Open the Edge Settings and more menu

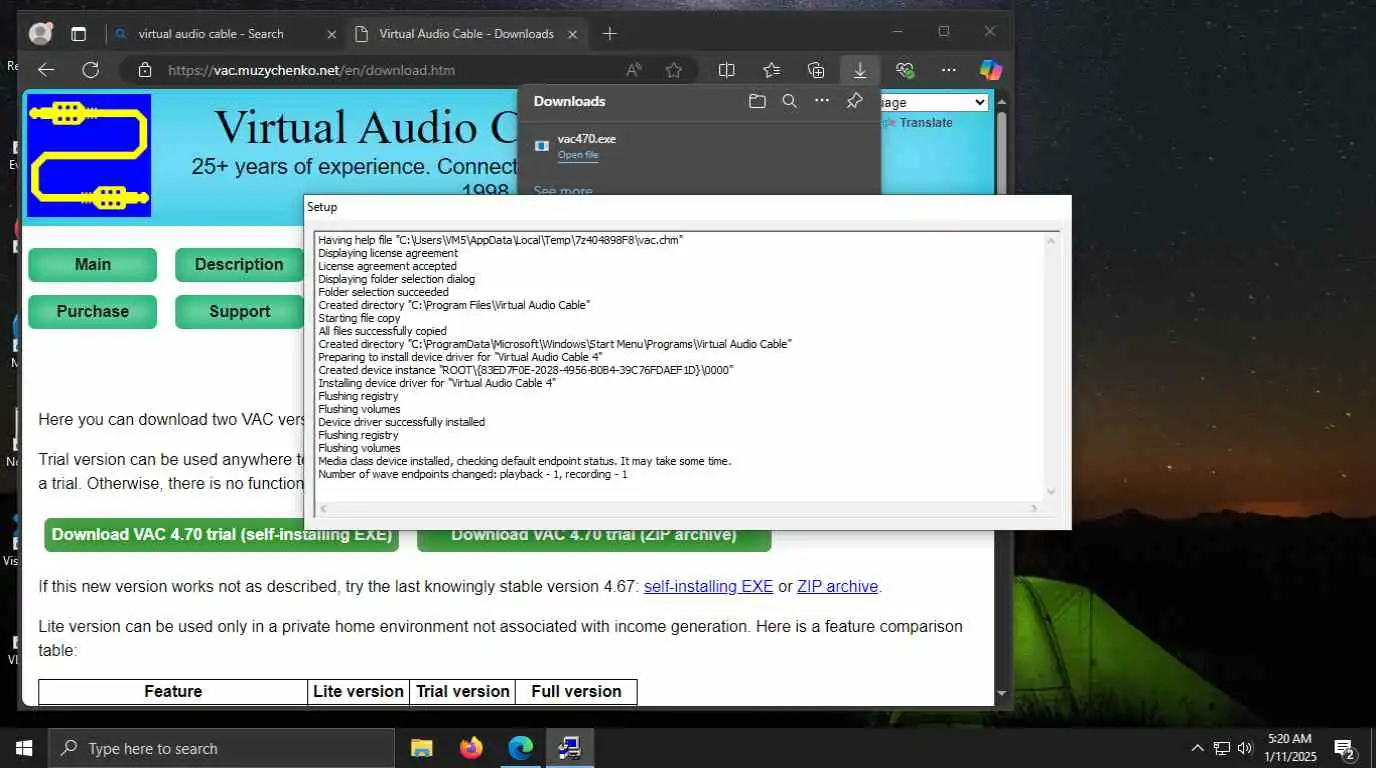point(949,70)
